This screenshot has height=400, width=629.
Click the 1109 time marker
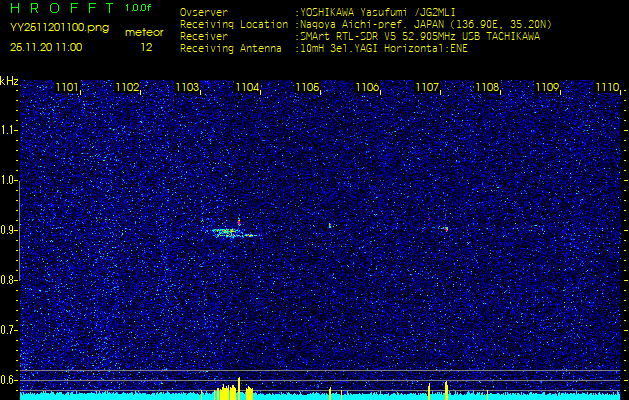548,87
